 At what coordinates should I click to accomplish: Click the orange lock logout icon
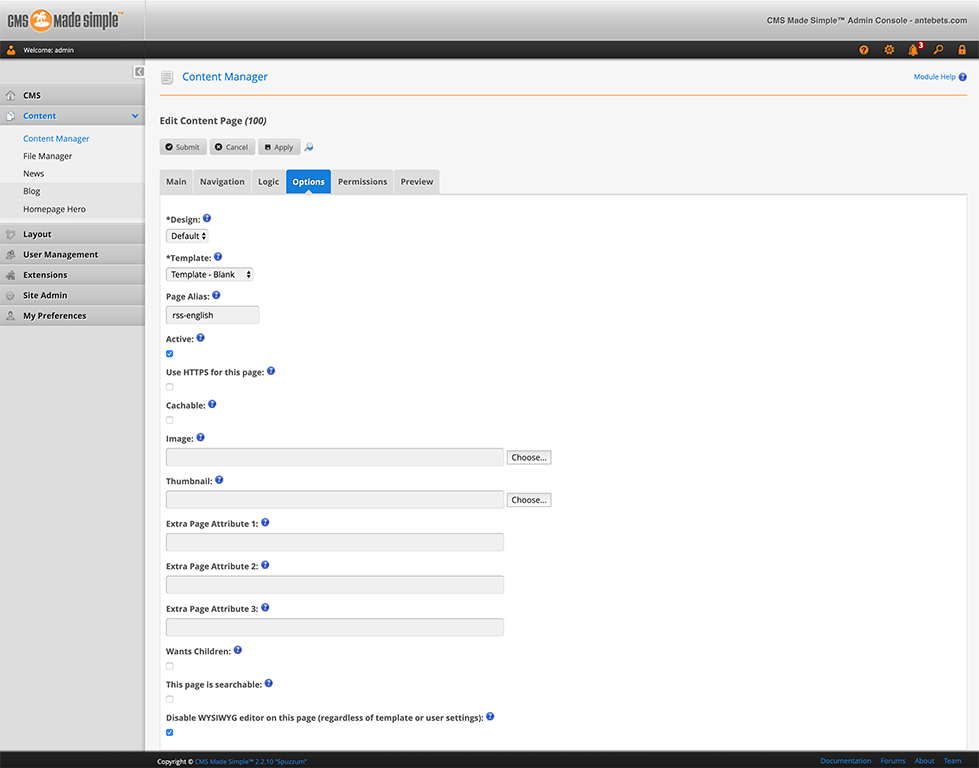(962, 50)
